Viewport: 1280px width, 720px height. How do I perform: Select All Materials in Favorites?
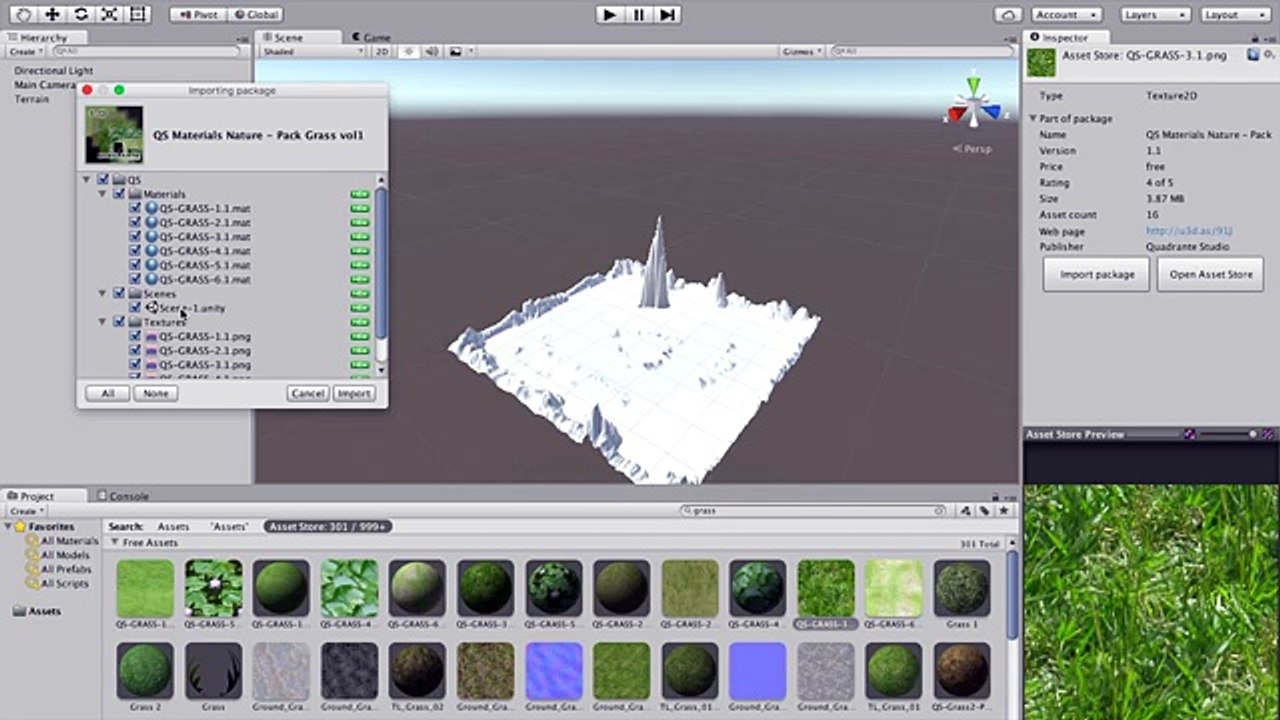pyautogui.click(x=62, y=541)
